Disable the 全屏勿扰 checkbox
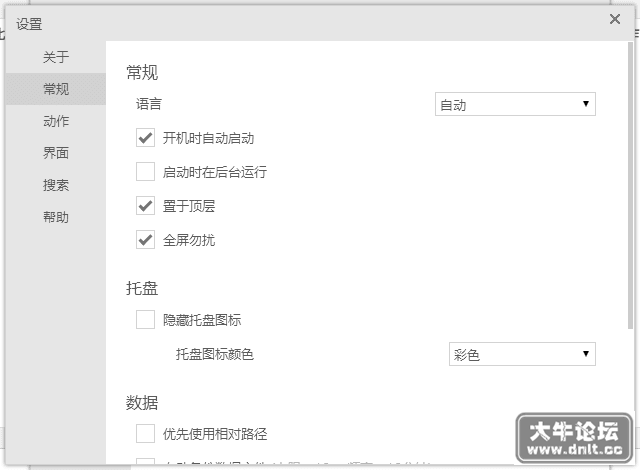The width and height of the screenshot is (640, 470). click(x=145, y=240)
